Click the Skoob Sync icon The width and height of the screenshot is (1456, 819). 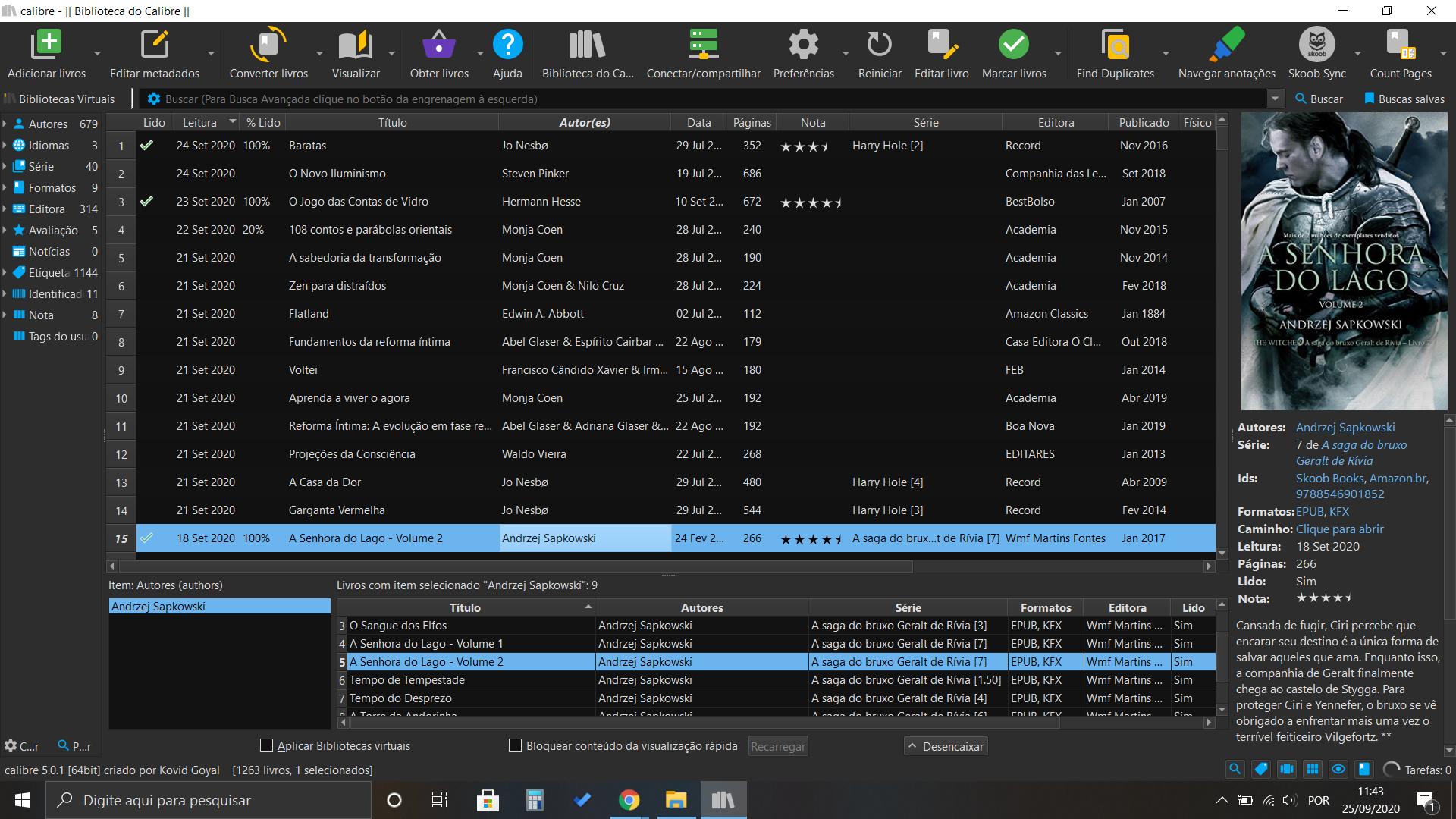click(x=1316, y=45)
